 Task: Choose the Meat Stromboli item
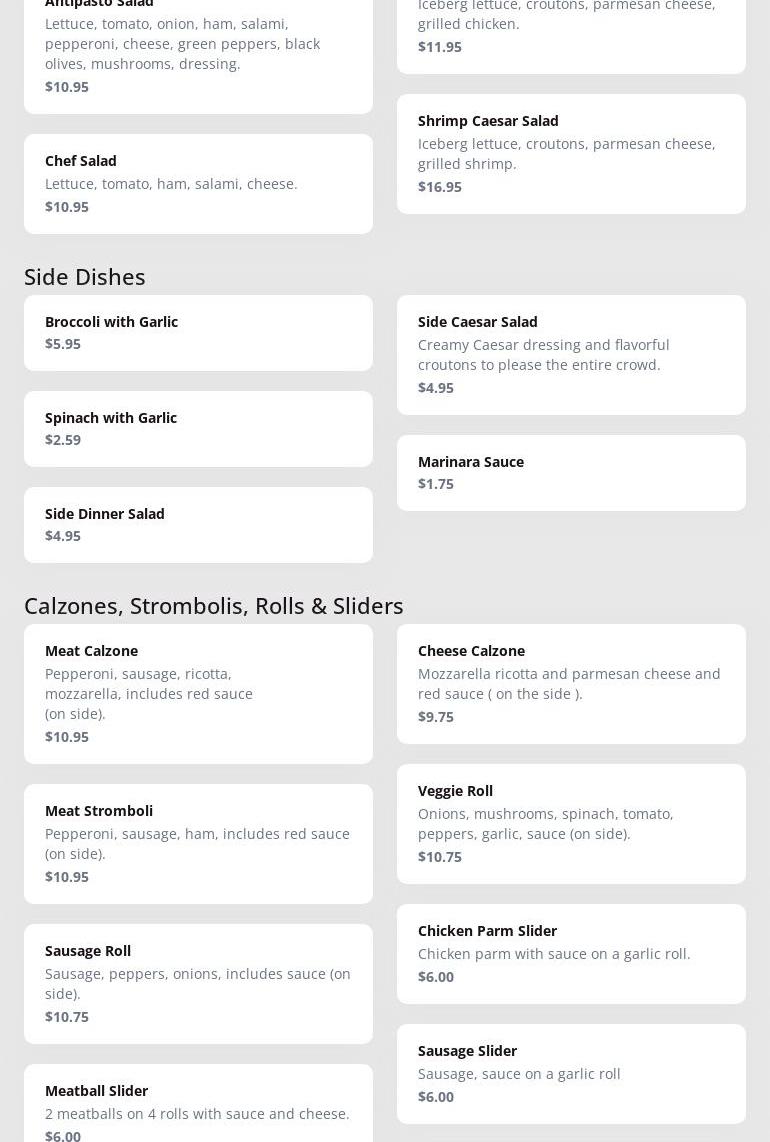[198, 843]
